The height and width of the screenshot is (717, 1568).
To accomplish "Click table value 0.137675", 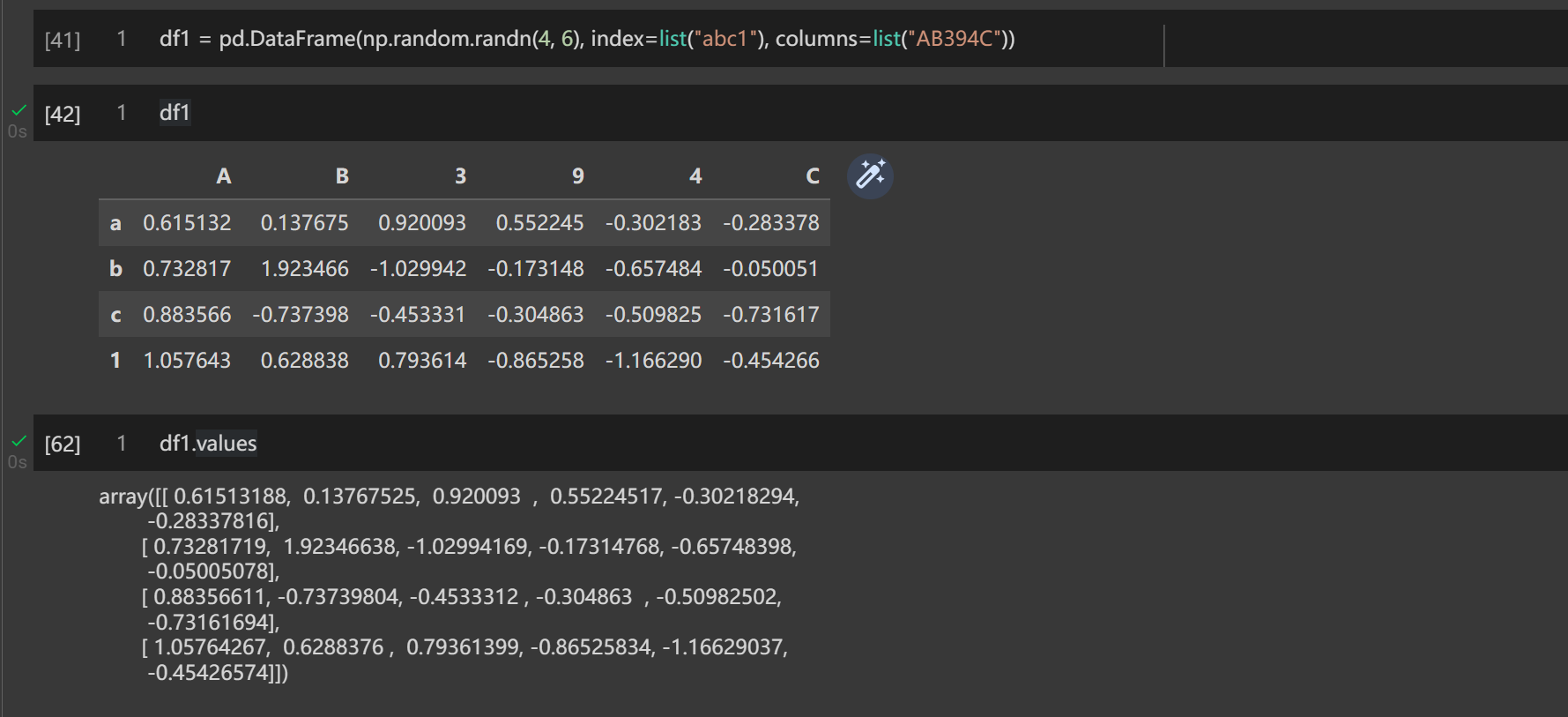I will click(305, 223).
